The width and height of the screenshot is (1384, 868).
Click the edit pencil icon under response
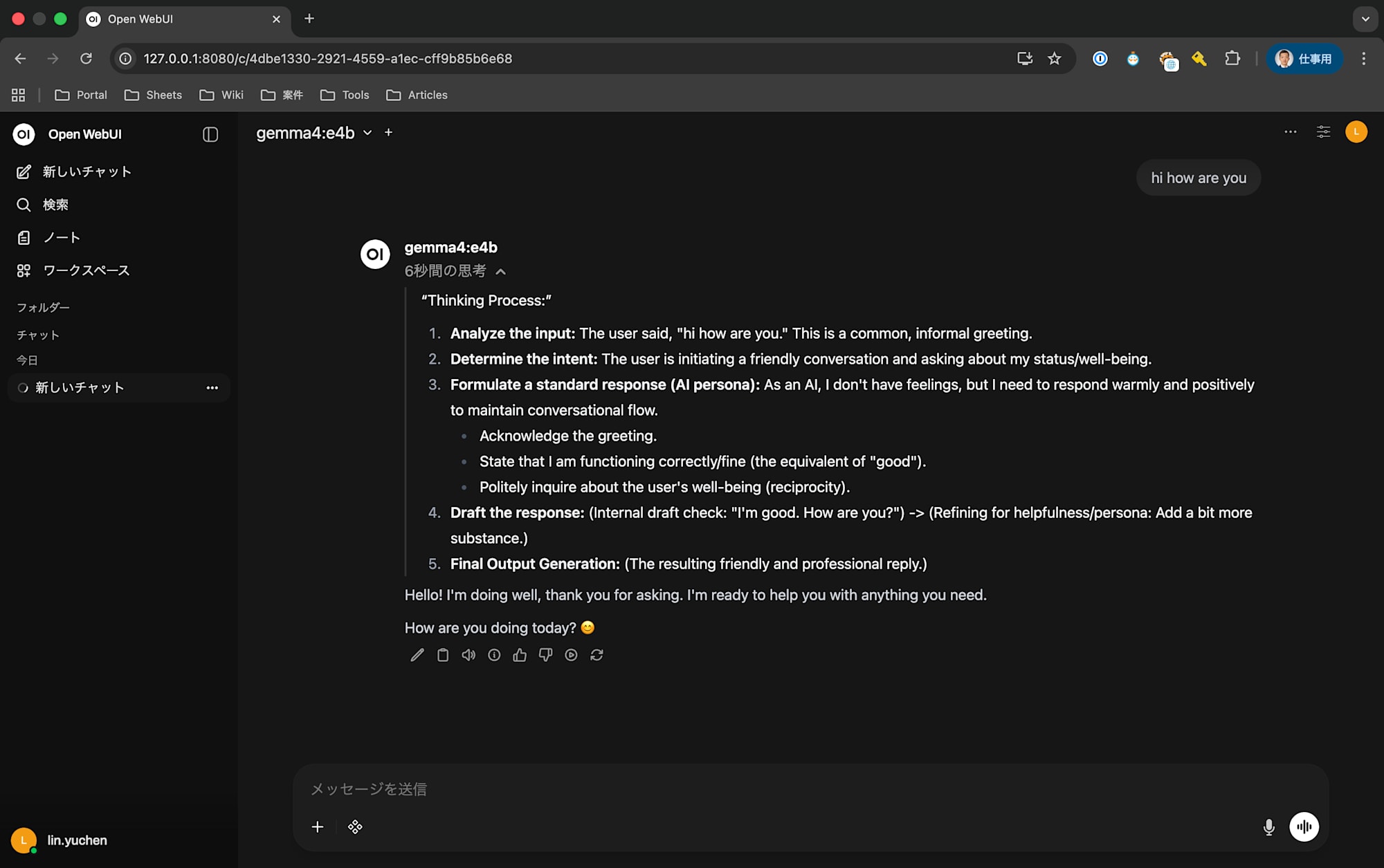[x=417, y=655]
